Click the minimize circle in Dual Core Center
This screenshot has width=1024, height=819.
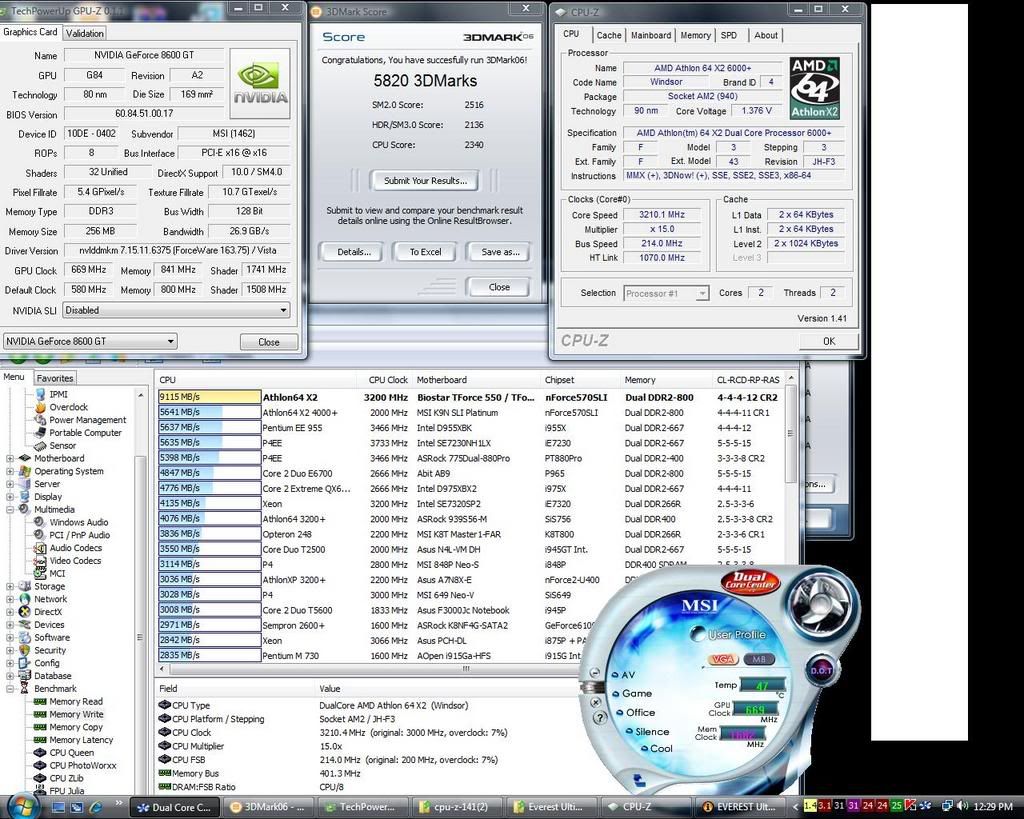(594, 673)
